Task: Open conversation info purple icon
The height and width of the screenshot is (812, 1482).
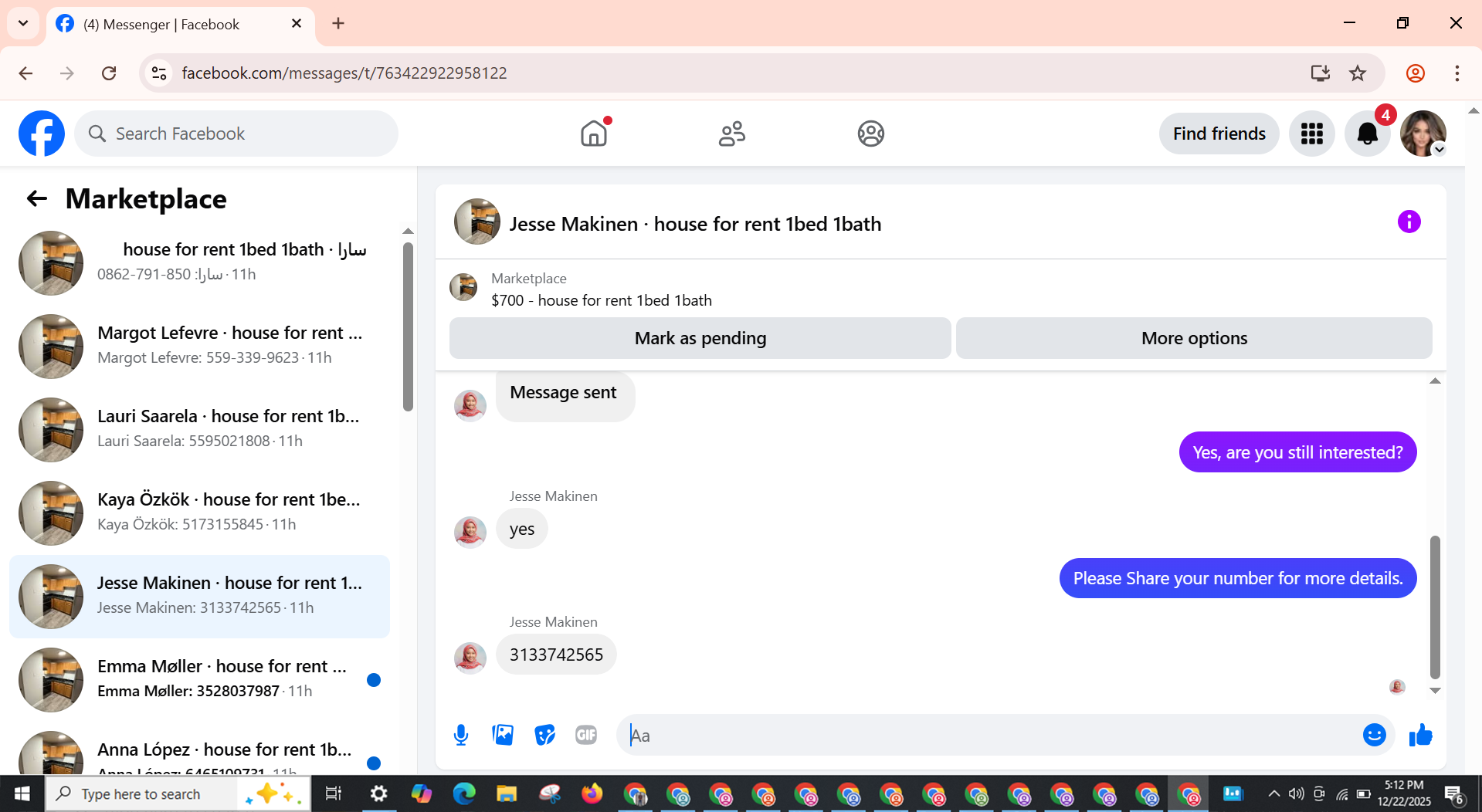Action: pyautogui.click(x=1409, y=222)
